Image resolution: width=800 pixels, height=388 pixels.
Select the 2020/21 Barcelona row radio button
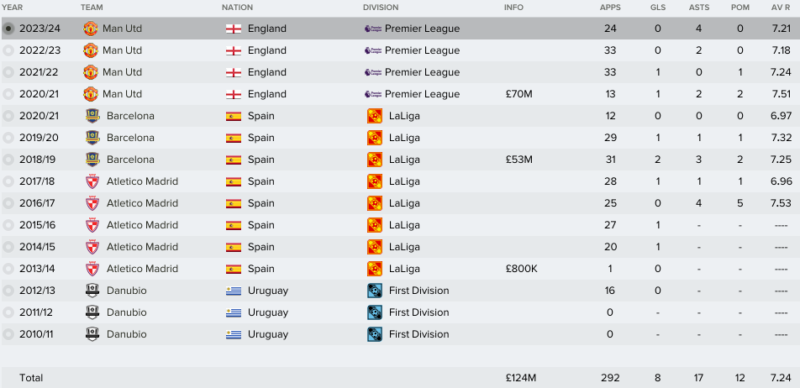(x=8, y=116)
